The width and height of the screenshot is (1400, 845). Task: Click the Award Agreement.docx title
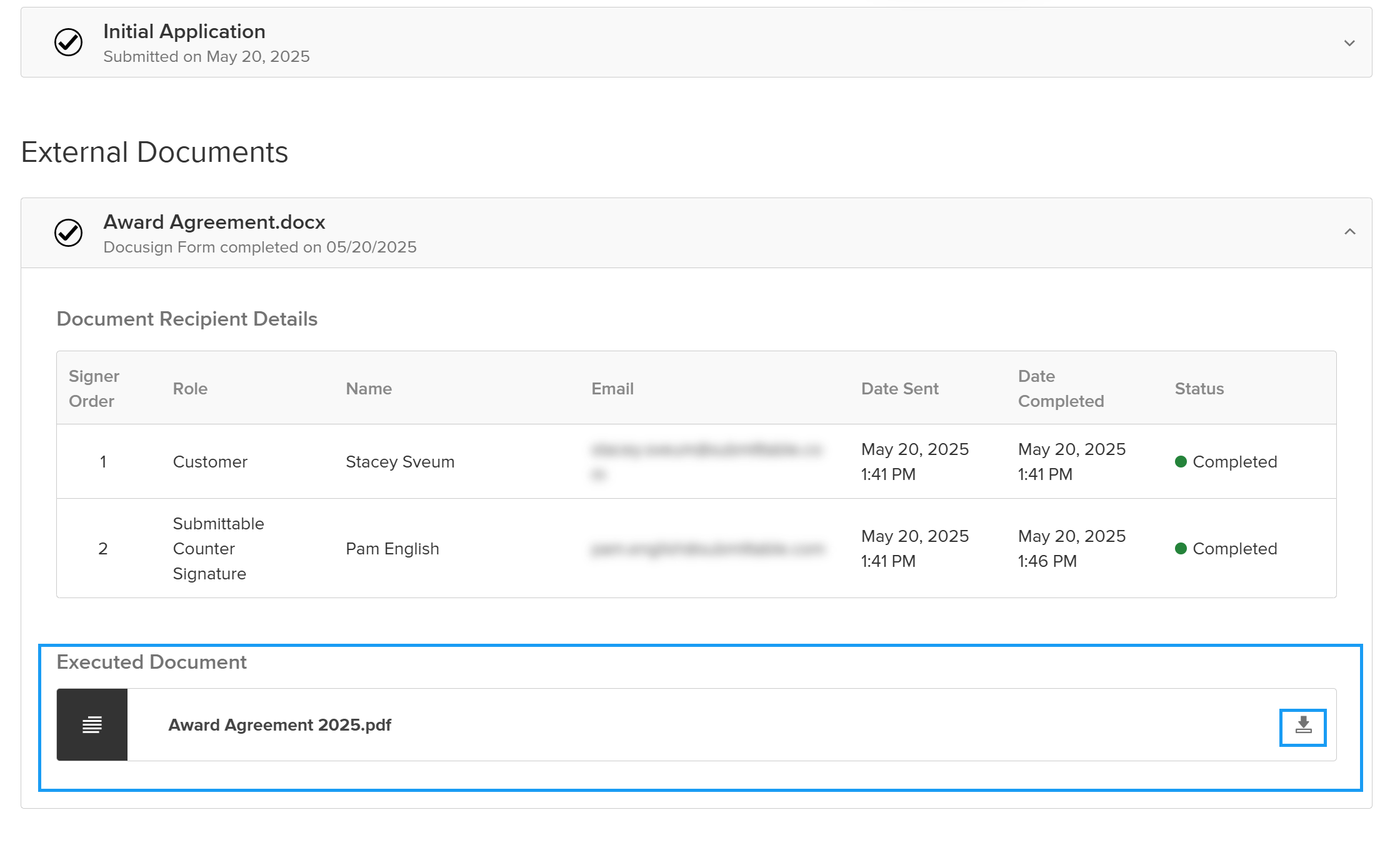tap(214, 222)
